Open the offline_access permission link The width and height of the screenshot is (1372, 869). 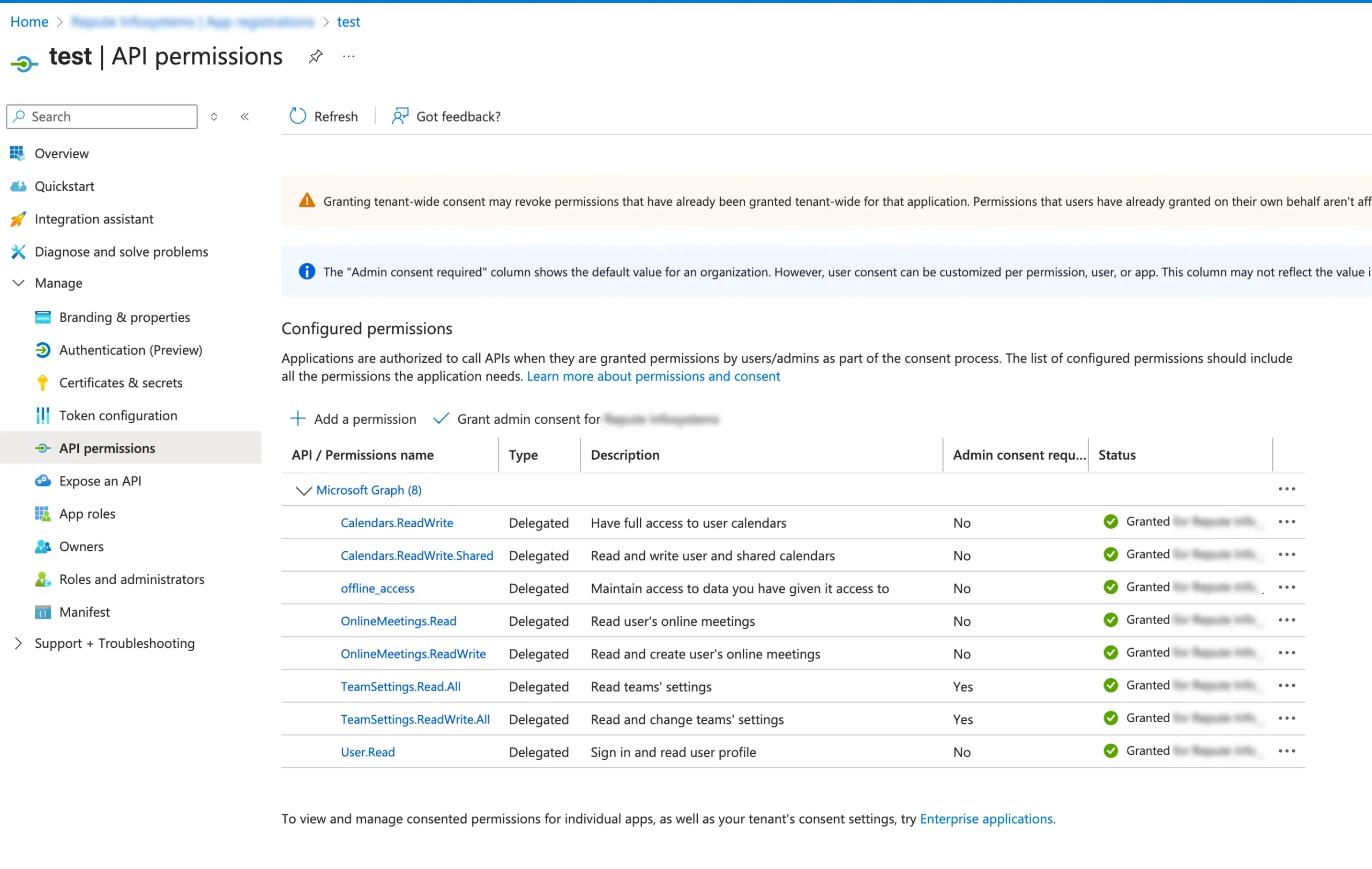(x=377, y=588)
